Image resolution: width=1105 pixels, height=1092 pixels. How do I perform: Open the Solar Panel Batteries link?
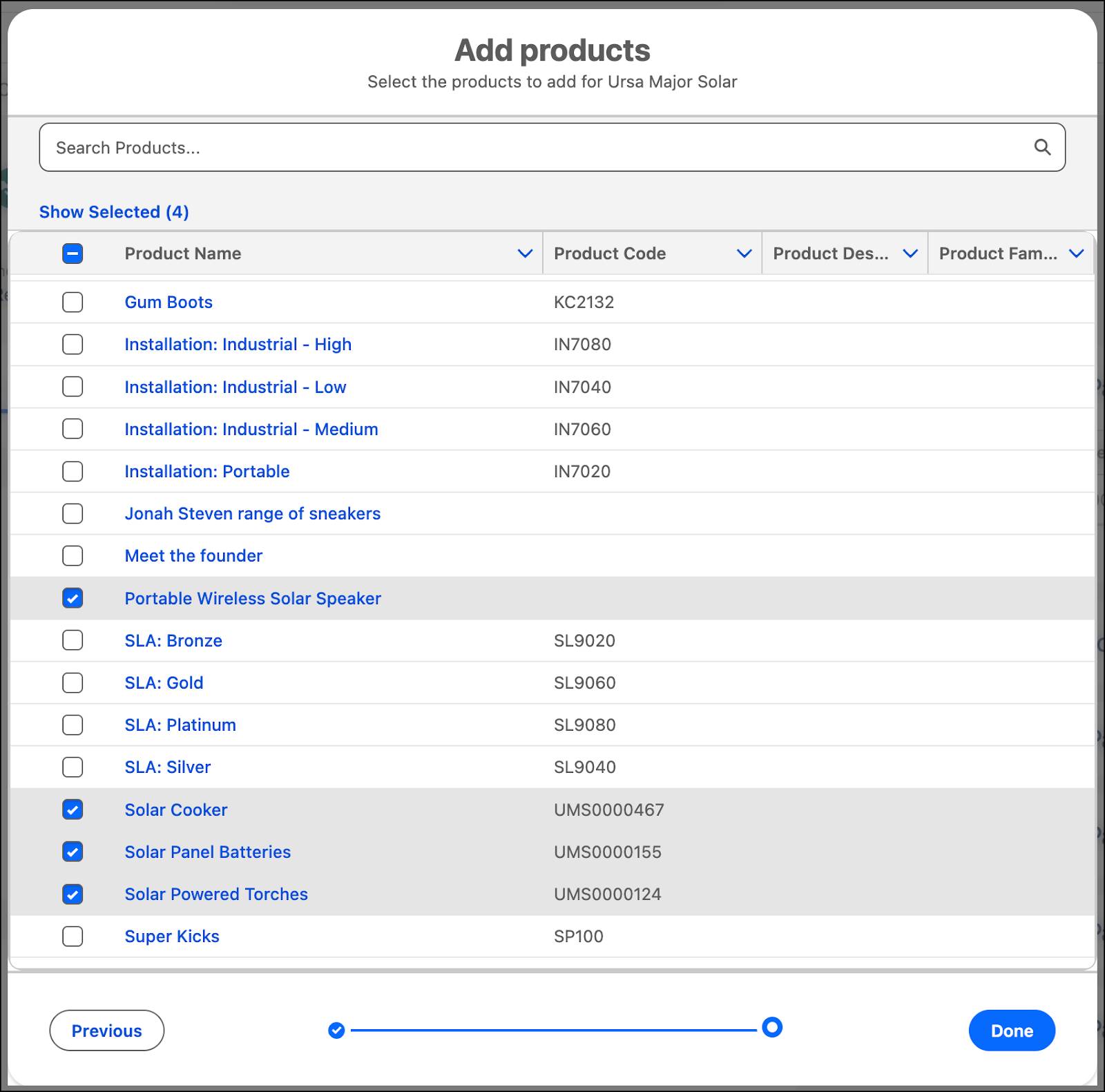point(208,852)
